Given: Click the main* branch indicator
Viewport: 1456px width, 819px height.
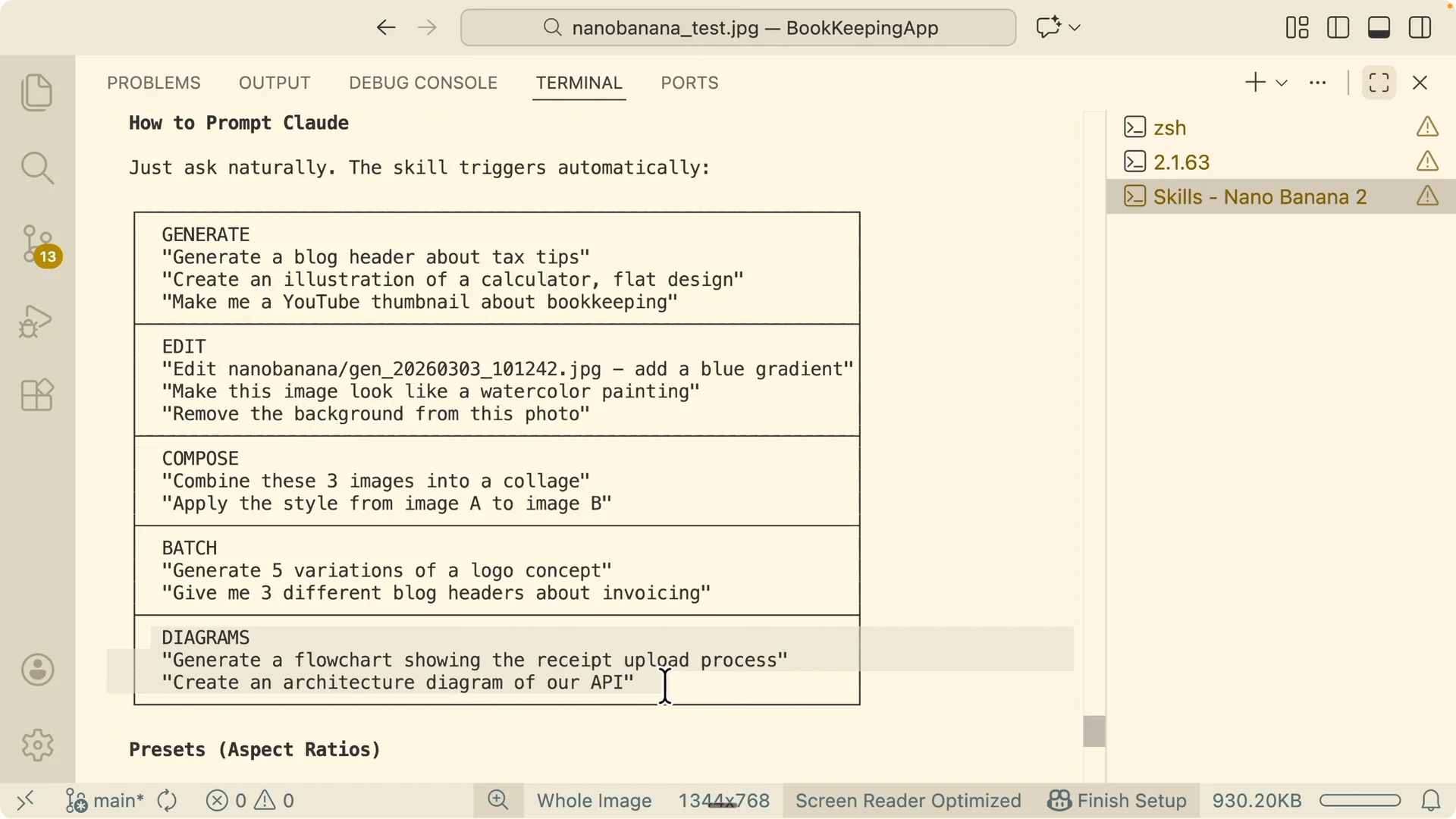Looking at the screenshot, I should pyautogui.click(x=105, y=801).
